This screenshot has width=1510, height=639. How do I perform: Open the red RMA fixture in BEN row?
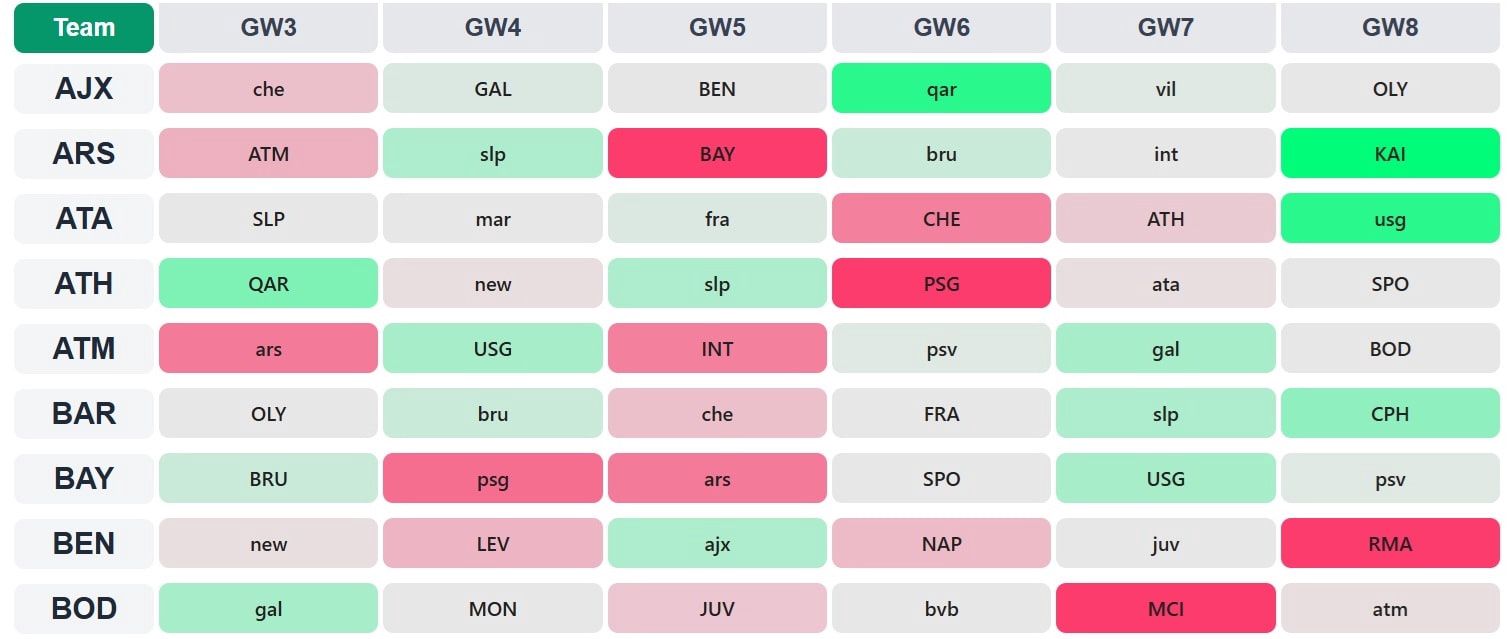[1390, 544]
